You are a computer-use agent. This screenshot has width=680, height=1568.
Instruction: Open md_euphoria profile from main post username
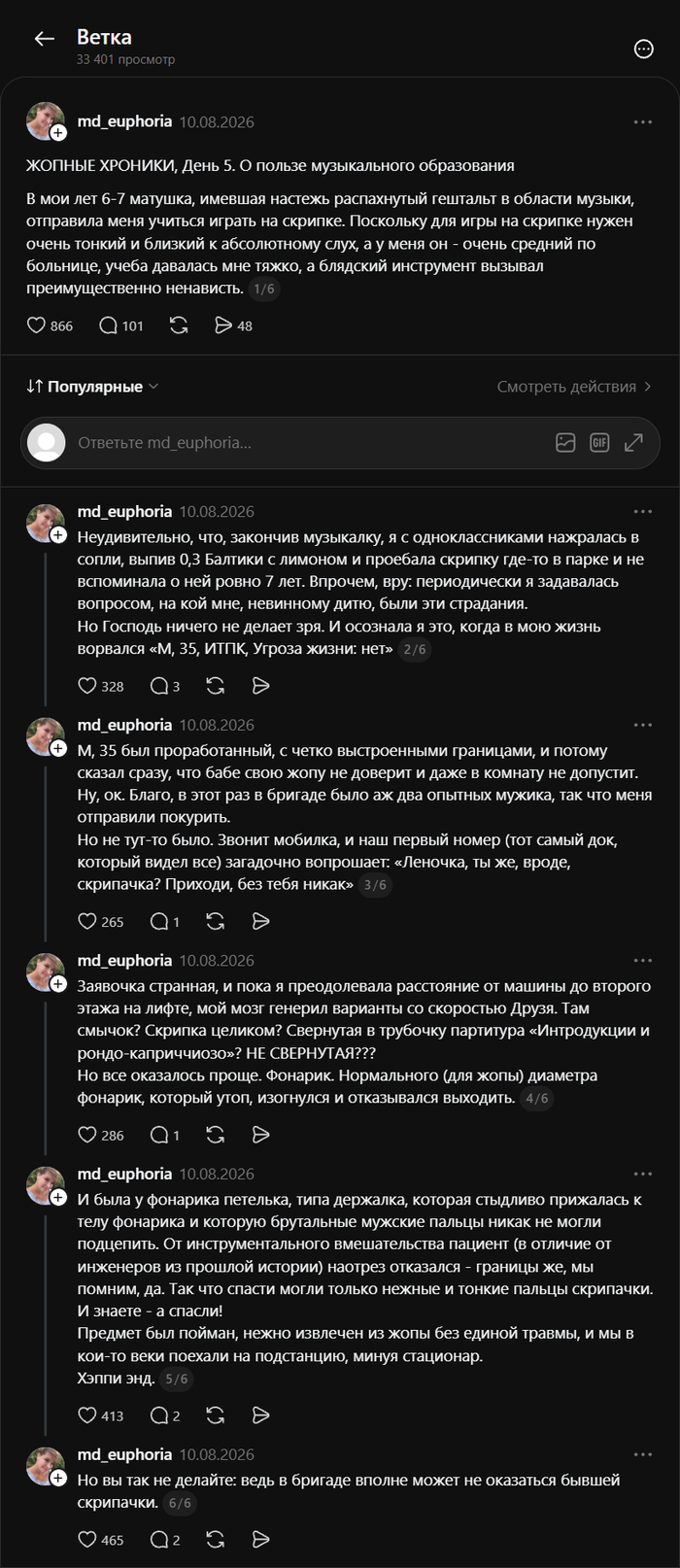point(124,121)
